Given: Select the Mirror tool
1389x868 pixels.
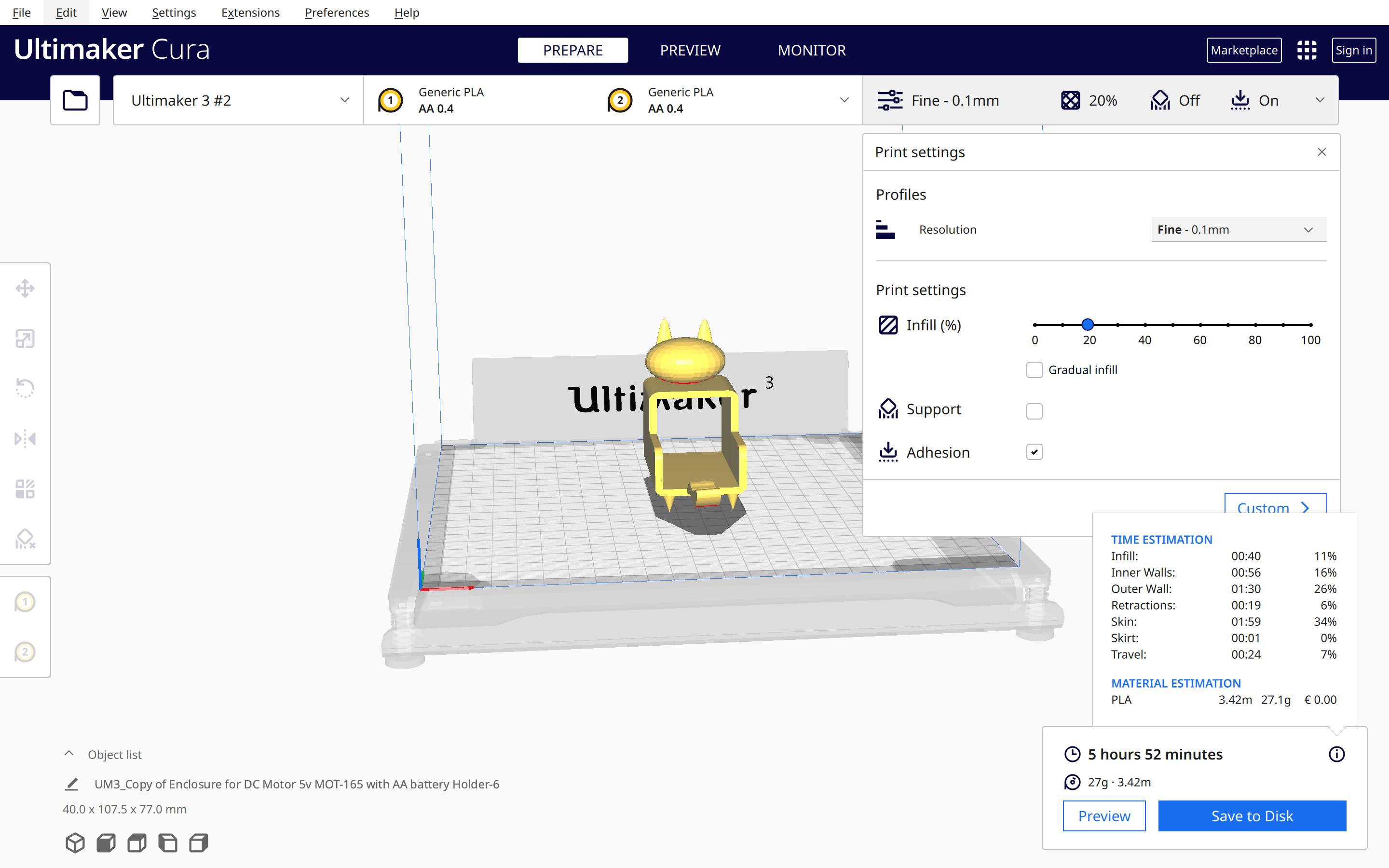Looking at the screenshot, I should click(x=25, y=439).
